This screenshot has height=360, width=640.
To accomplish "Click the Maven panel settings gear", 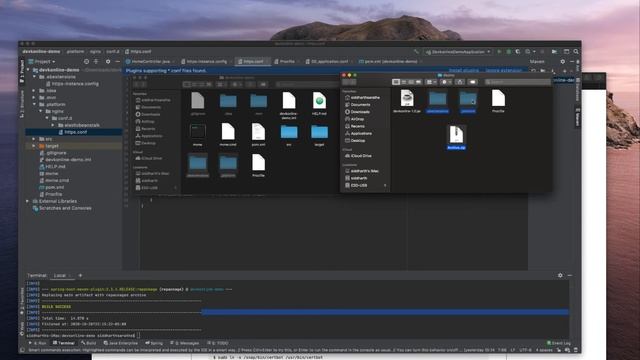I will [562, 61].
